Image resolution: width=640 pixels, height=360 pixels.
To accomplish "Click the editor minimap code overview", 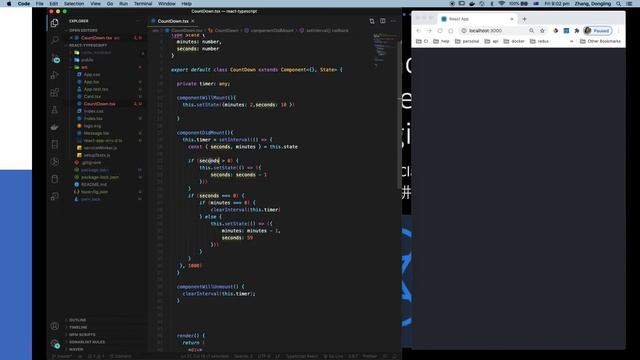I will (x=384, y=51).
